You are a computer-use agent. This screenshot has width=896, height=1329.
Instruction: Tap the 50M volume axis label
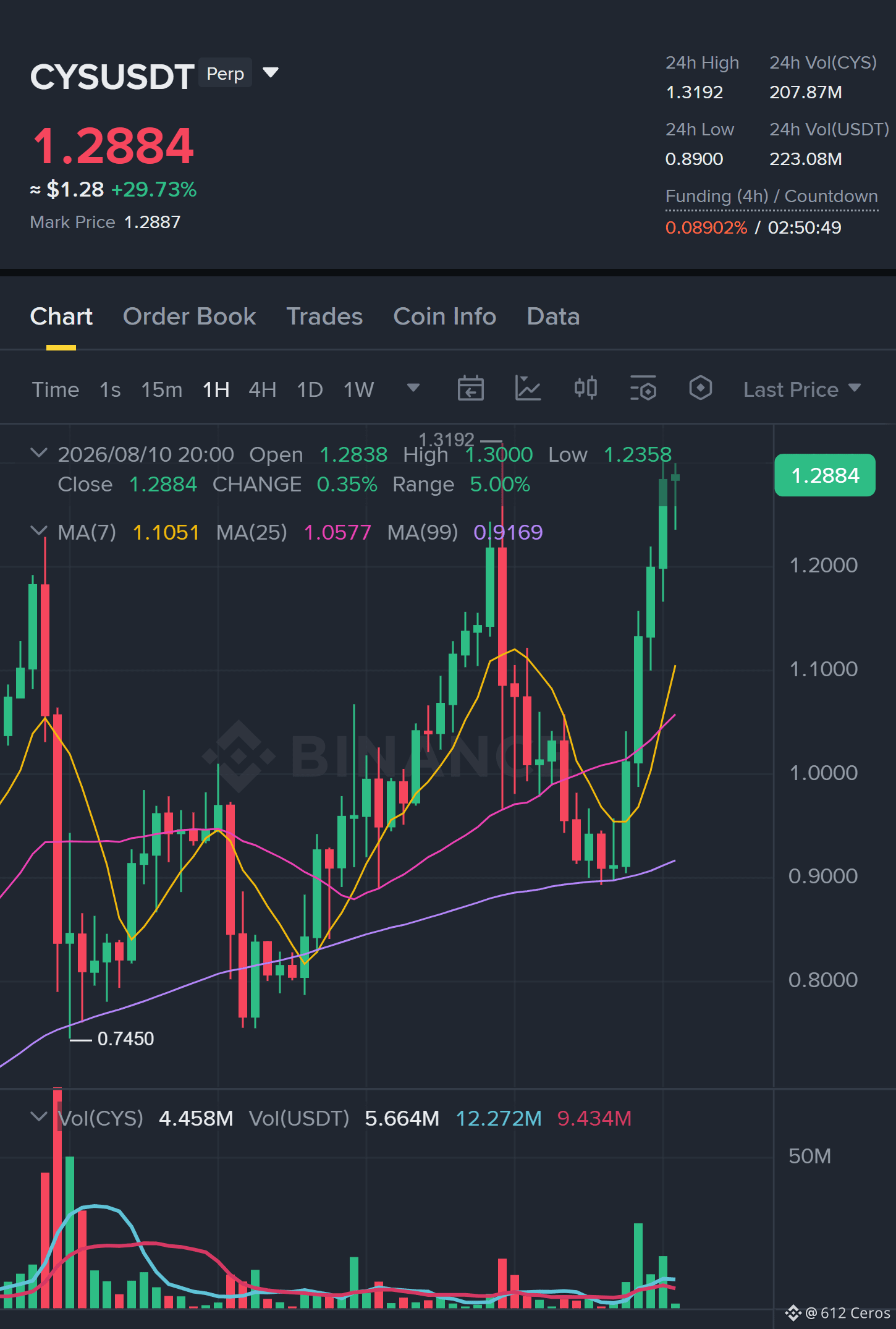[809, 1156]
